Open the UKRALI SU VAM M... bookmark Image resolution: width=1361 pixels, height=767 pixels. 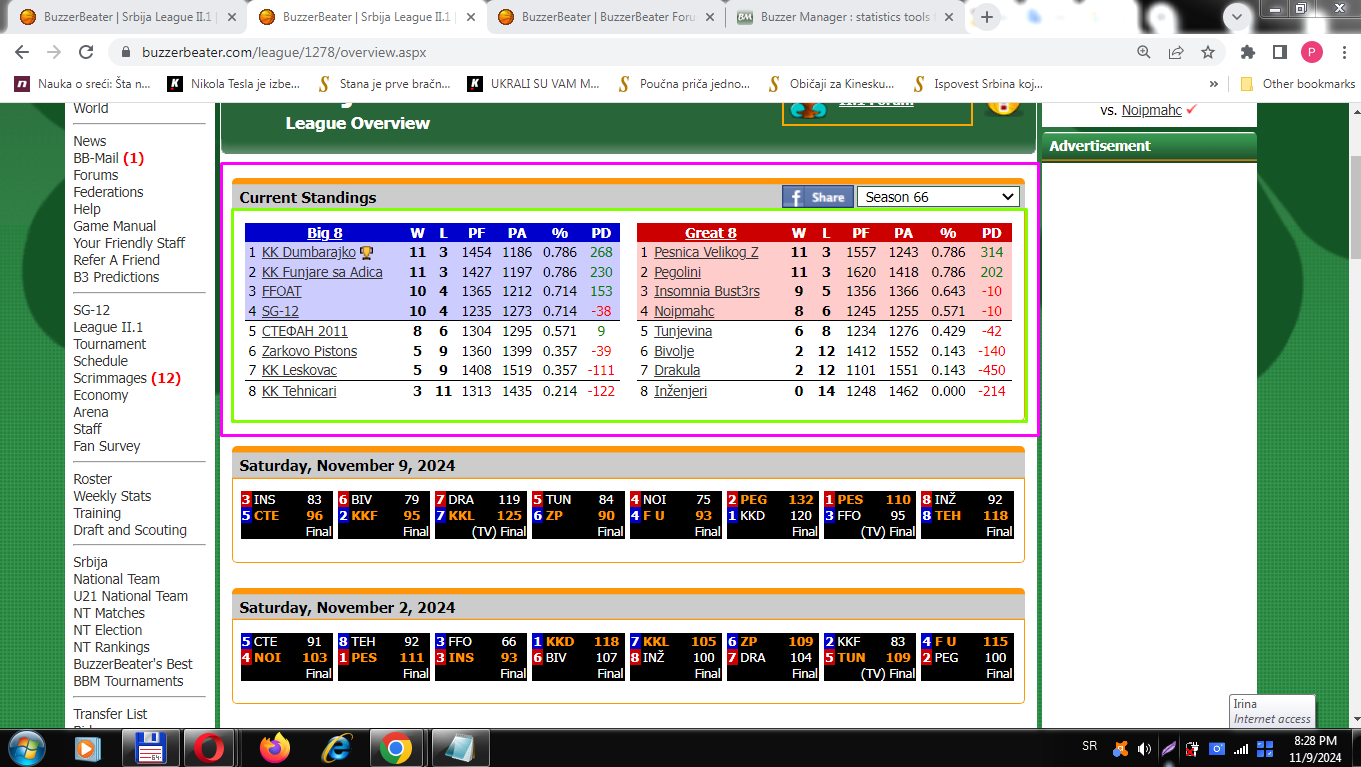pos(534,84)
